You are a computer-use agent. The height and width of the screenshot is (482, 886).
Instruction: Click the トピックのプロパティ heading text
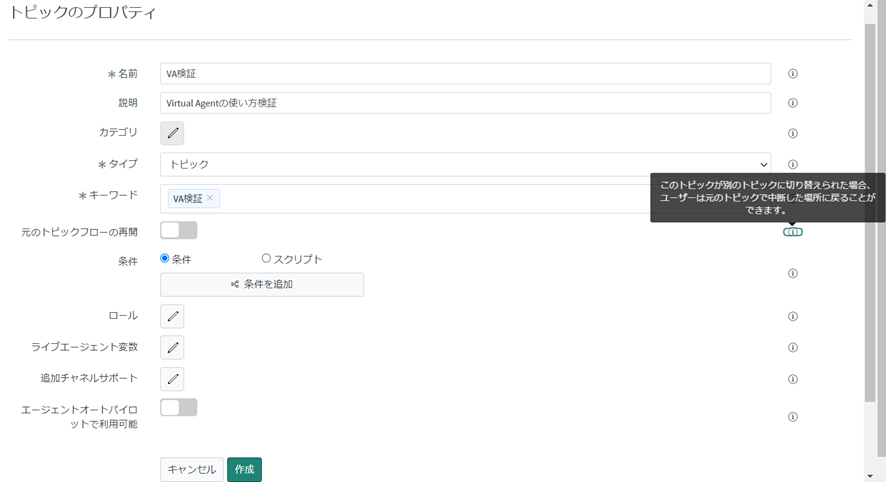pos(82,12)
